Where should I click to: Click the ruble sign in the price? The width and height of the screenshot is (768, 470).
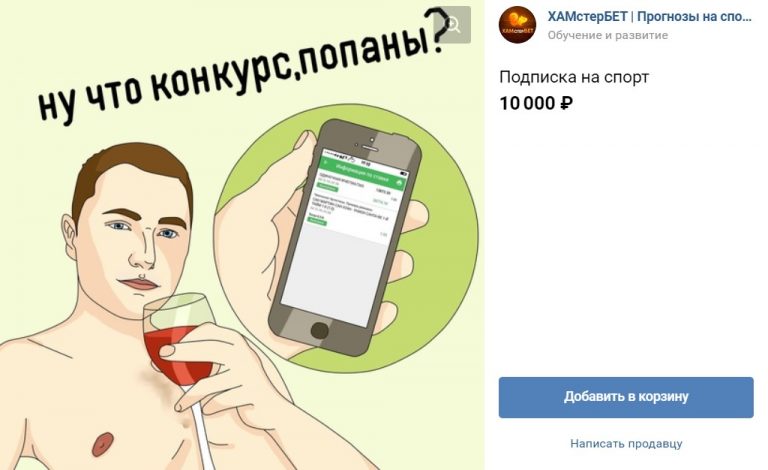(x=566, y=103)
